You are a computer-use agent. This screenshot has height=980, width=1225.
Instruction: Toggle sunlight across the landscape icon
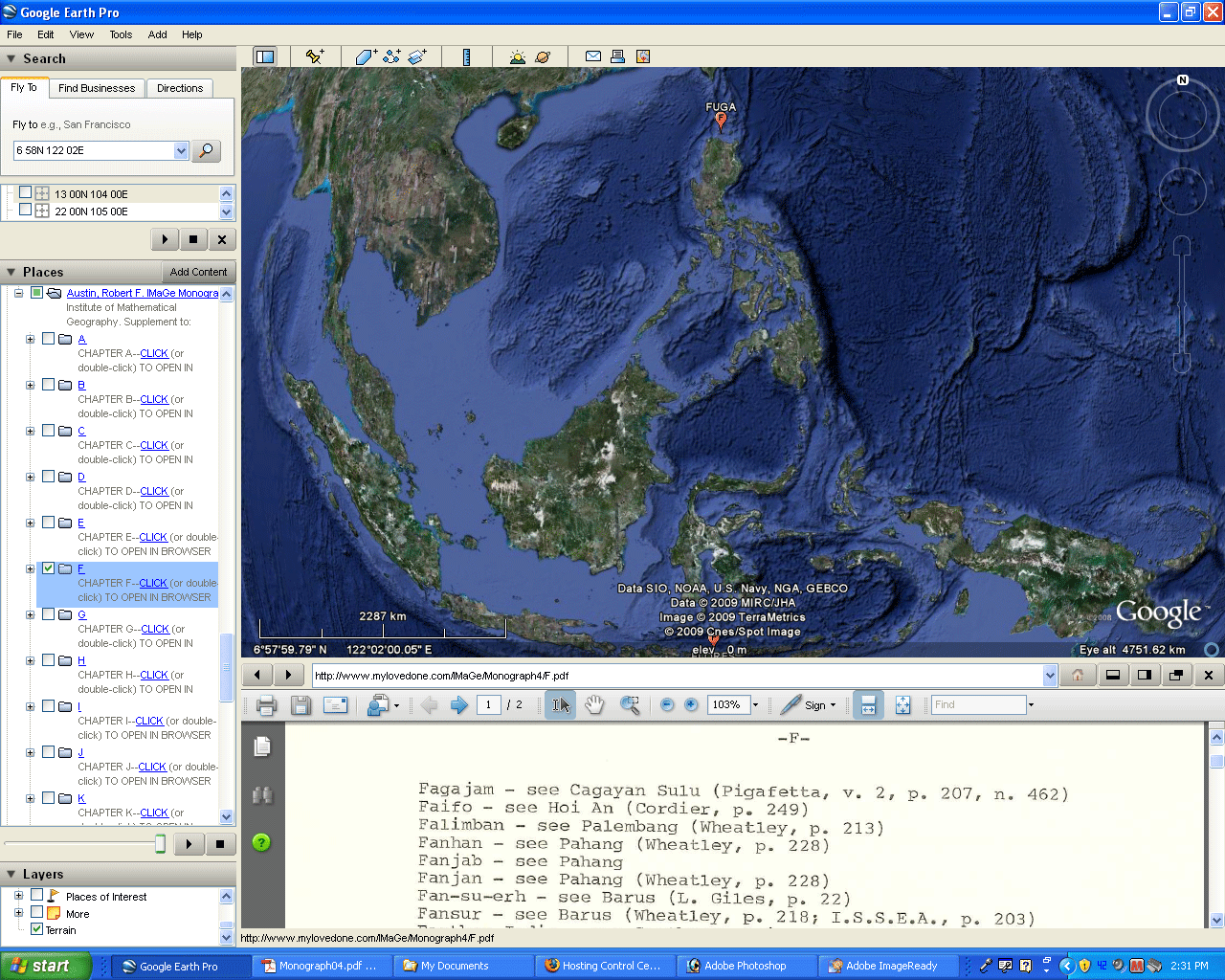(x=518, y=56)
